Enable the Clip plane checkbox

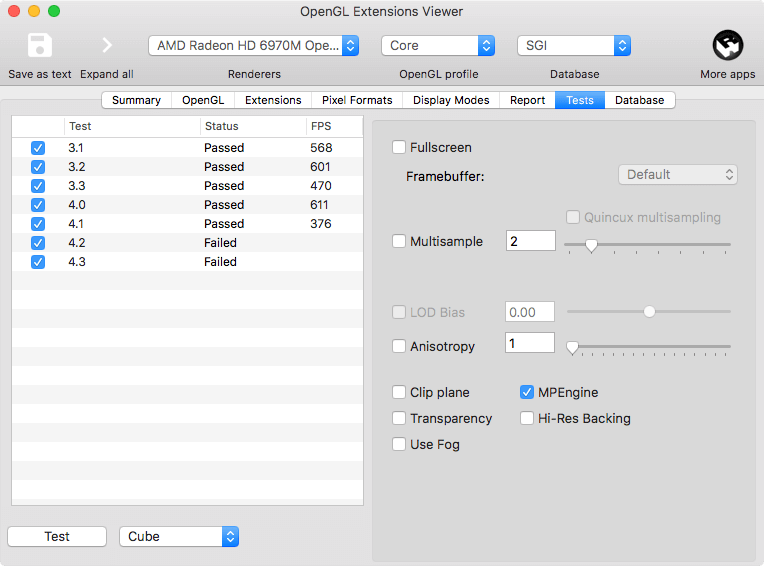point(399,392)
